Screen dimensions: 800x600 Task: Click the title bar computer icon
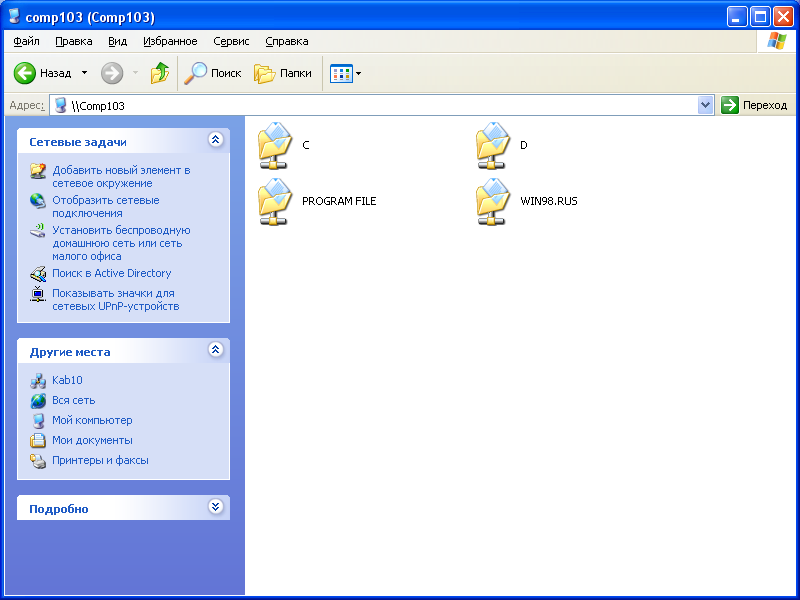click(x=14, y=16)
